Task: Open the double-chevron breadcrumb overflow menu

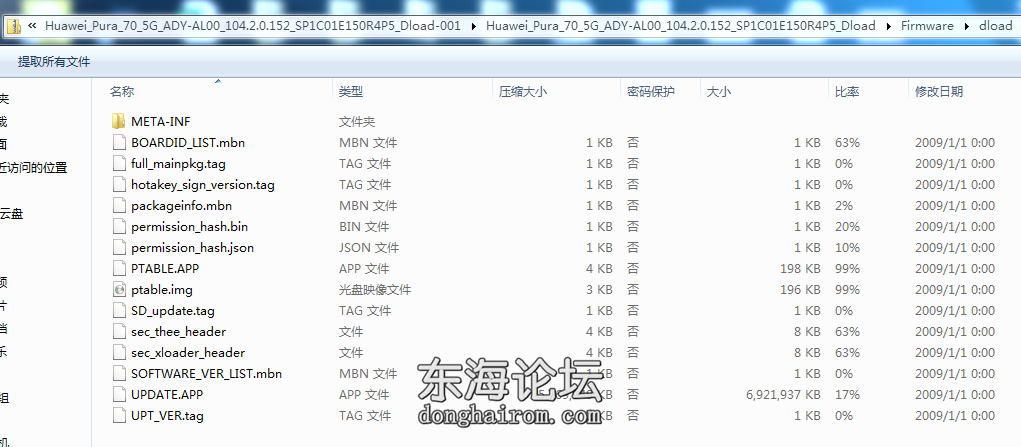Action: (x=33, y=27)
